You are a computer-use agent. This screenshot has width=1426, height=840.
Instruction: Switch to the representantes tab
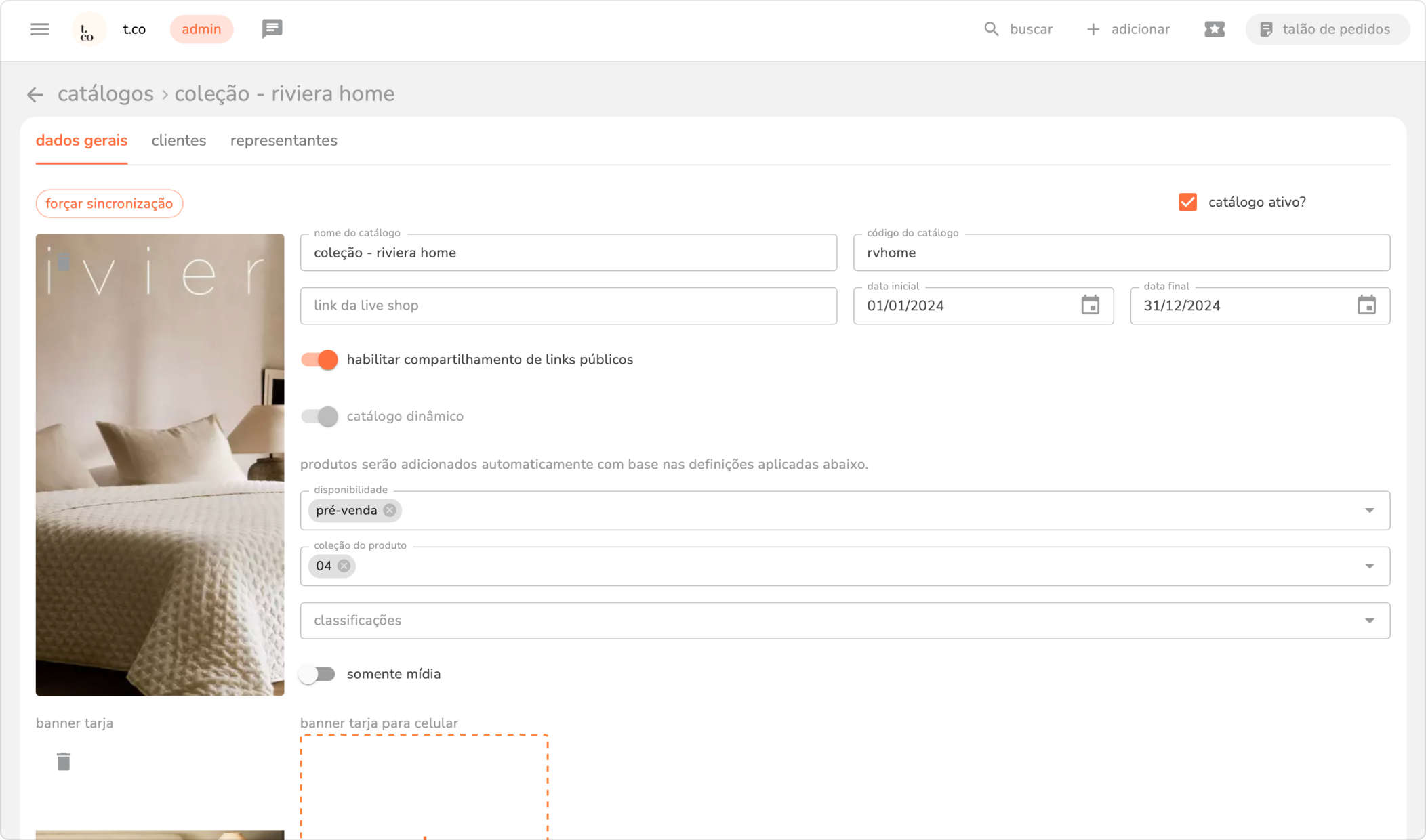tap(283, 140)
